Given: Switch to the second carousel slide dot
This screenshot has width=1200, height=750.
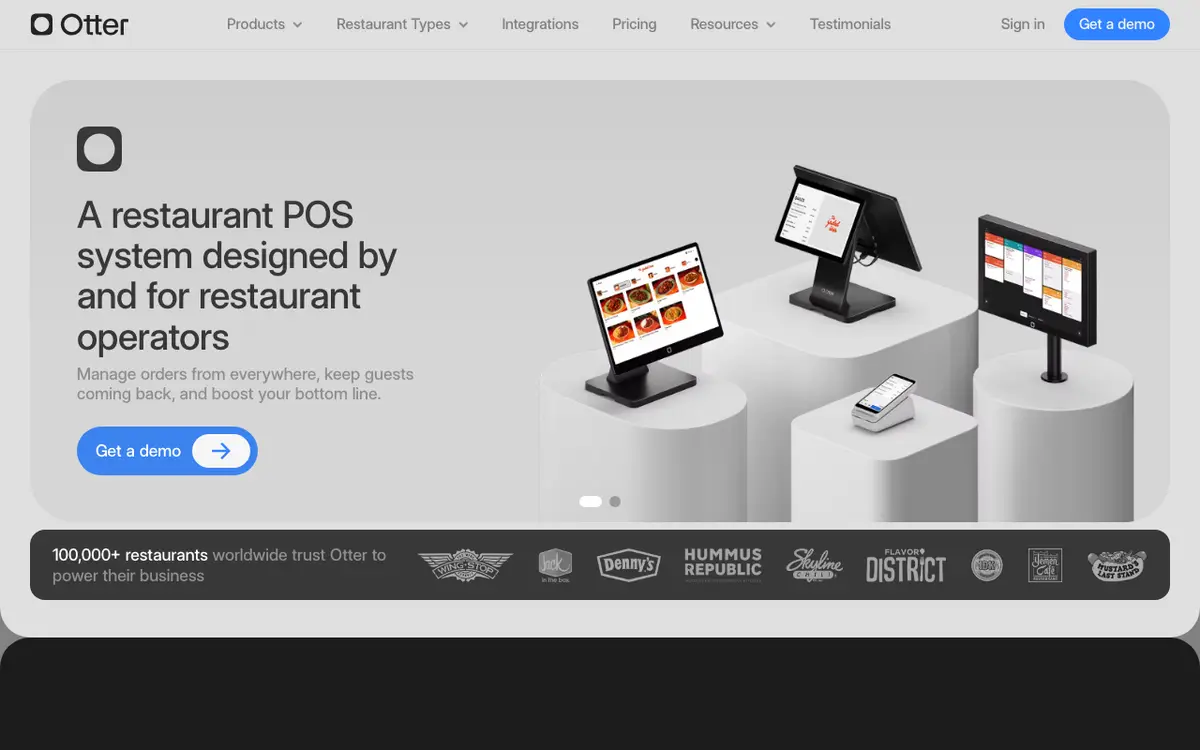Looking at the screenshot, I should click(x=615, y=502).
